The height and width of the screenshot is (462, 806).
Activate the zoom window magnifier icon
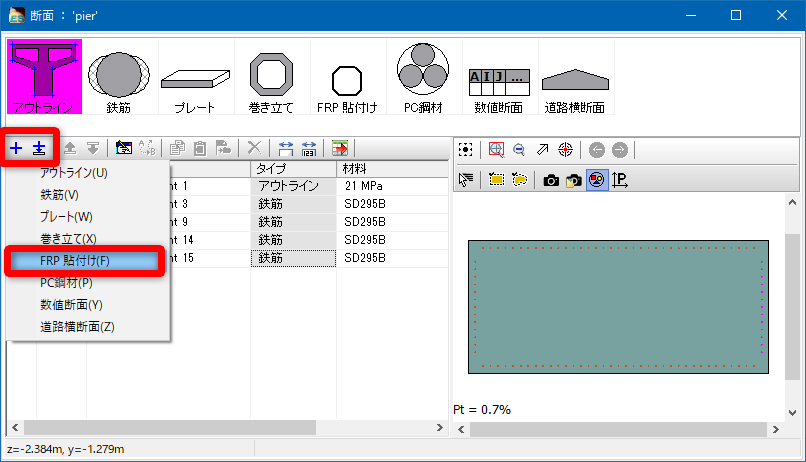click(x=496, y=150)
